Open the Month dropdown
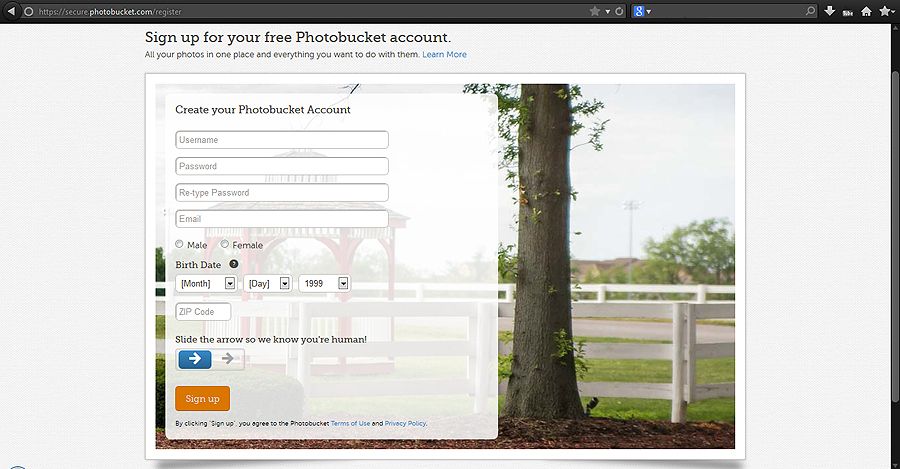Viewport: 900px width, 469px height. (205, 283)
